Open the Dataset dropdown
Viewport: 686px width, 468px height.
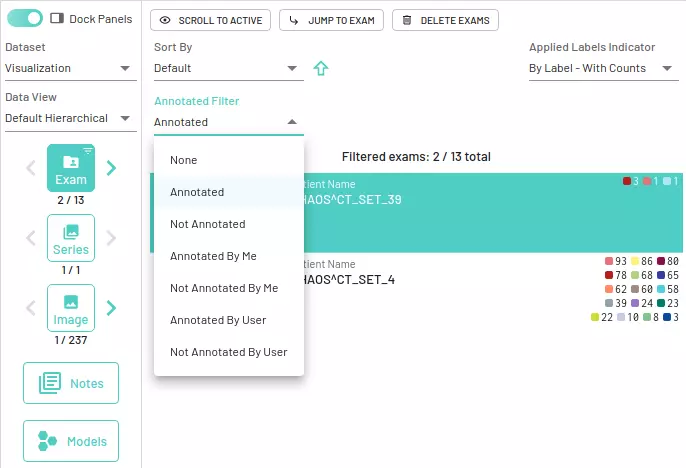click(70, 68)
